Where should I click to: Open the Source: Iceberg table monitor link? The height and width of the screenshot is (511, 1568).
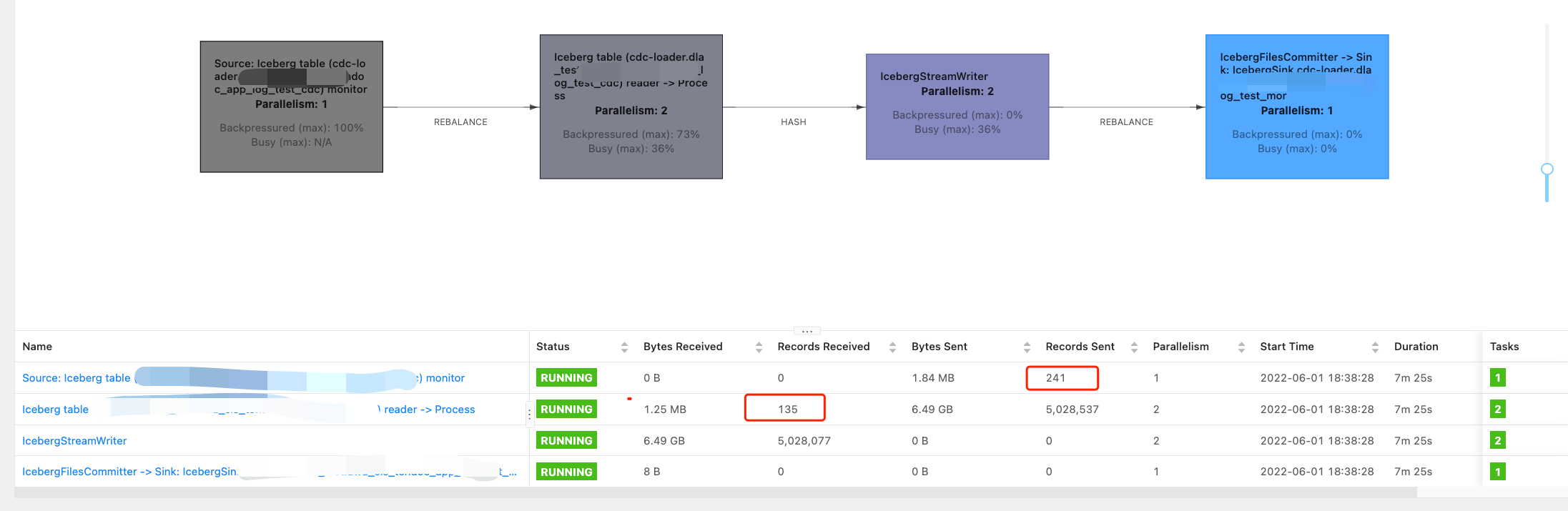(243, 377)
